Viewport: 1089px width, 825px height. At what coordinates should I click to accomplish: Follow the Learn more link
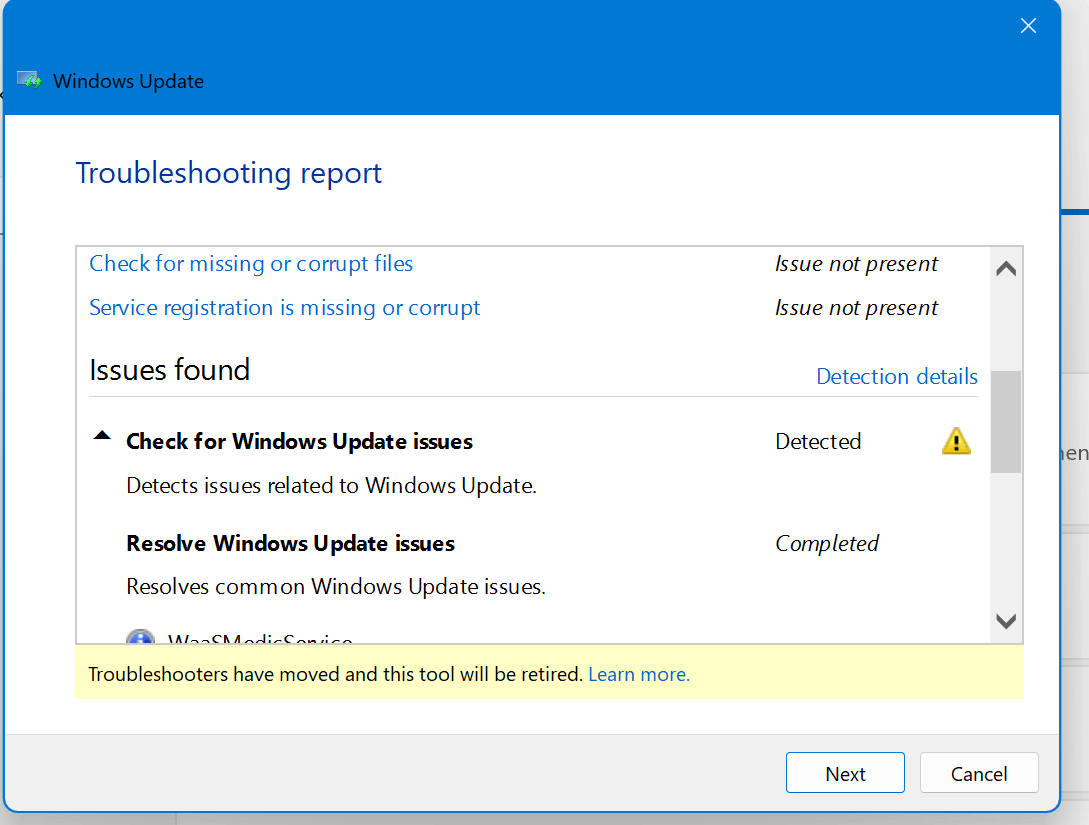point(638,674)
